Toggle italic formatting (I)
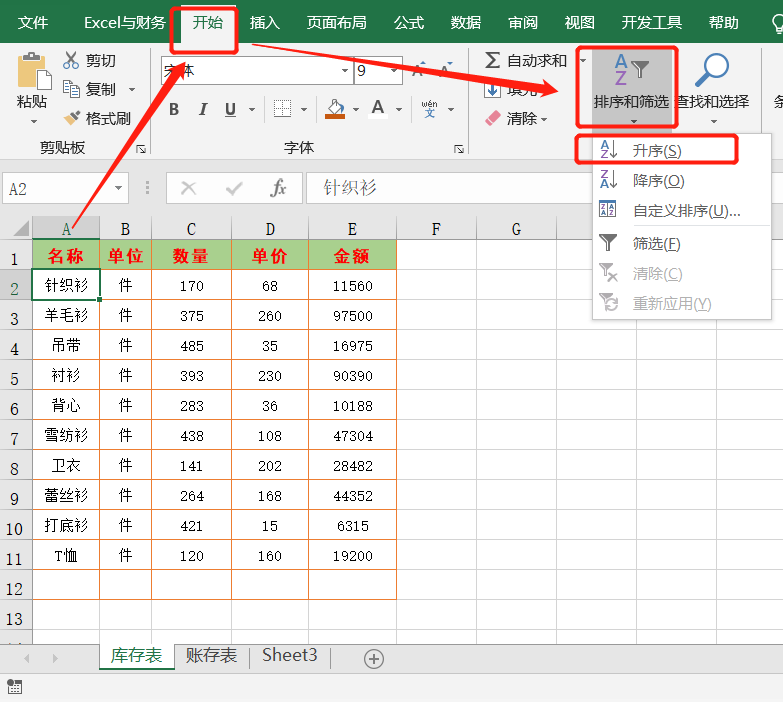The height and width of the screenshot is (702, 783). click(203, 109)
